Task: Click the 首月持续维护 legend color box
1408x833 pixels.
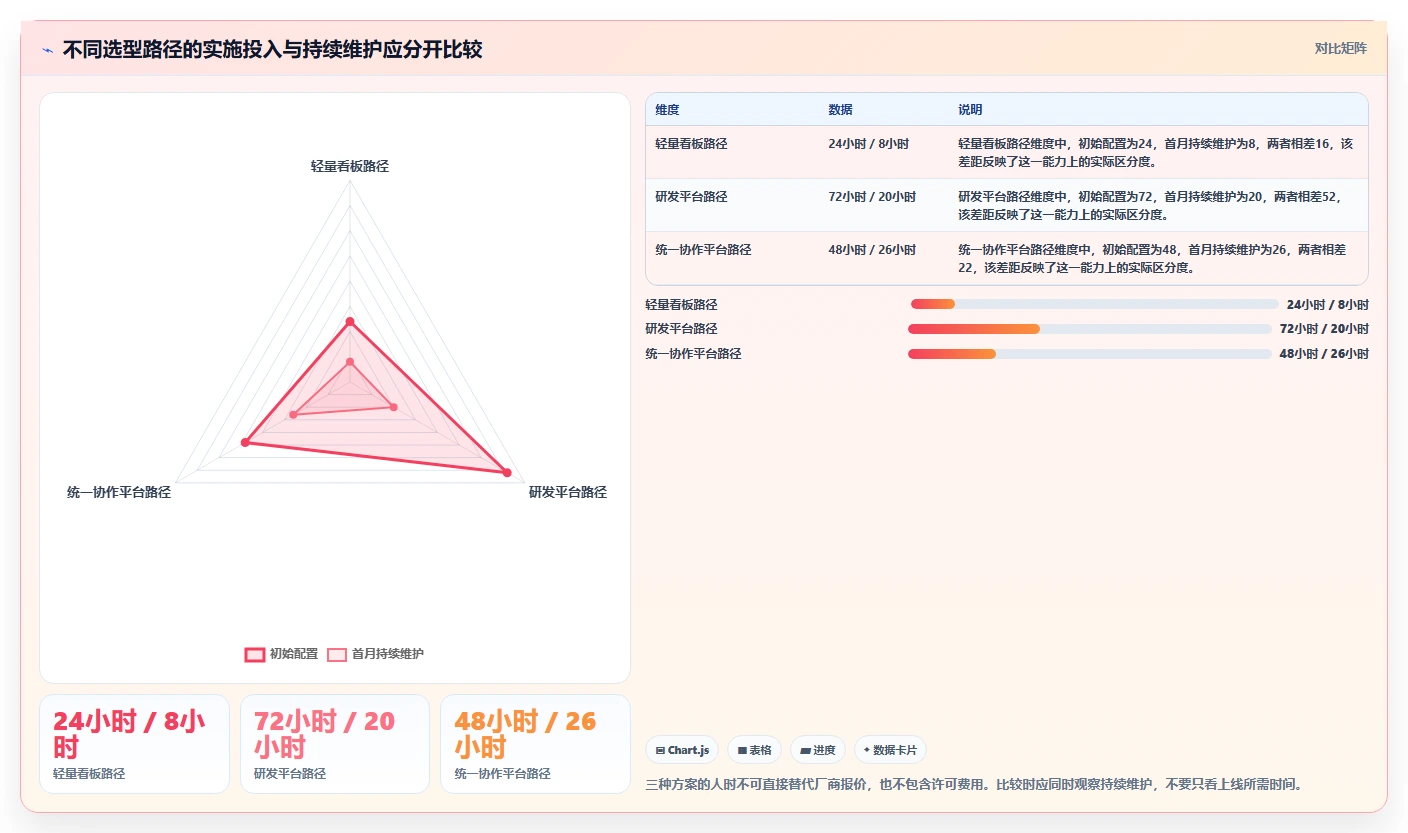Action: tap(337, 654)
